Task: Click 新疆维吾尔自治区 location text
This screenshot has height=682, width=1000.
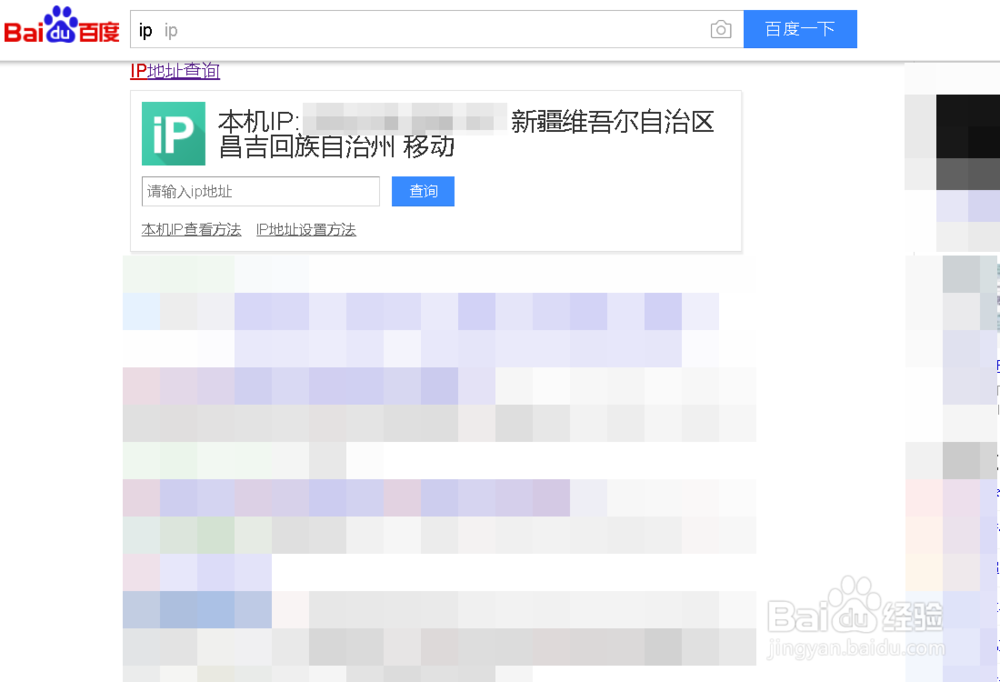Action: tap(612, 121)
